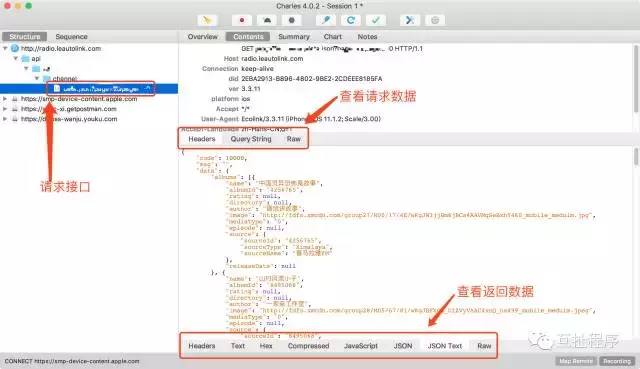Show the response JSON tab
The width and height of the screenshot is (640, 369).
click(x=403, y=346)
